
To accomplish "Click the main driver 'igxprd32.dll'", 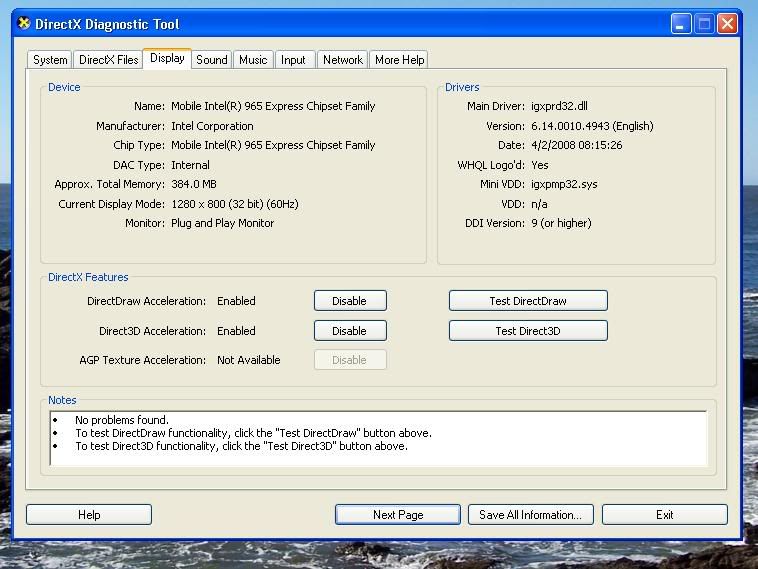I will tap(559, 106).
